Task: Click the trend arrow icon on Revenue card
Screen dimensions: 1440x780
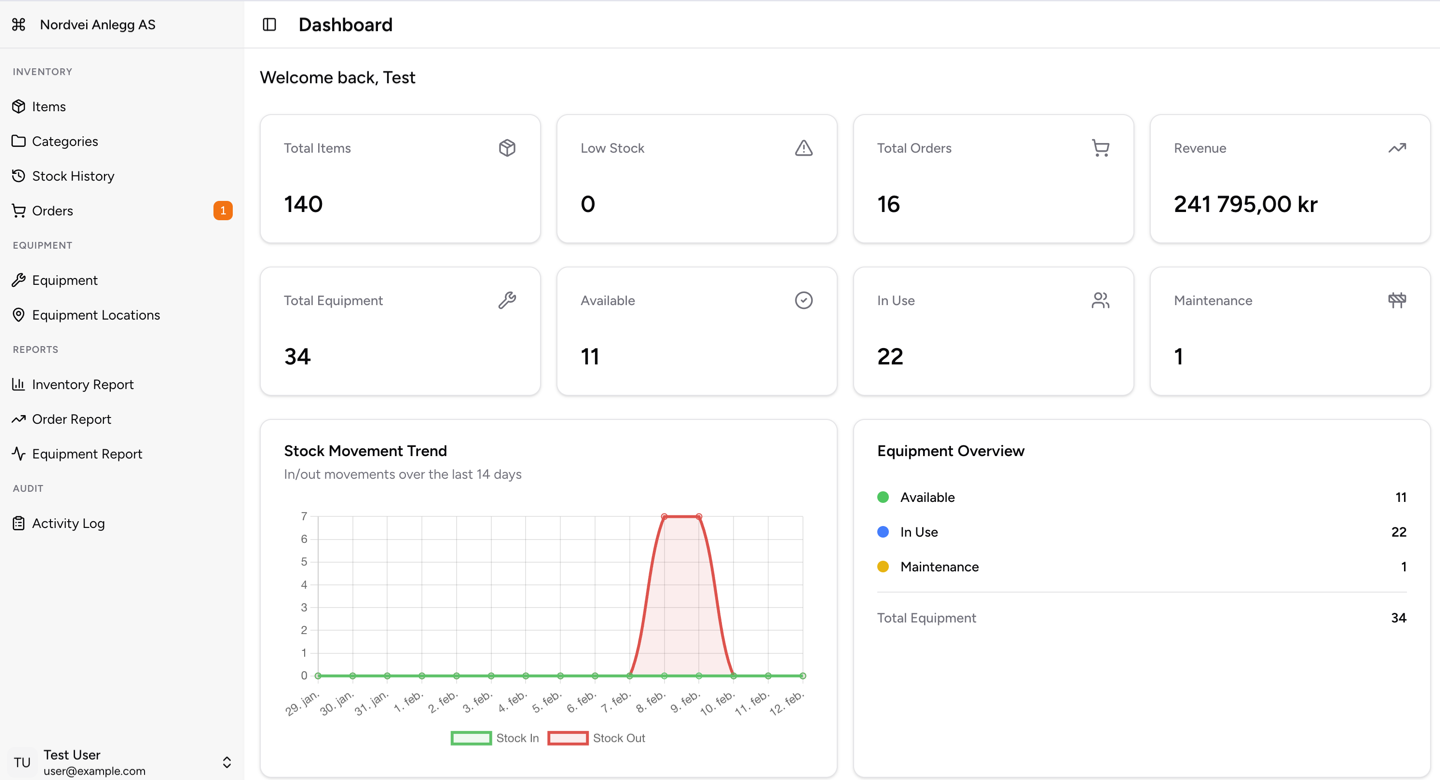Action: point(1397,147)
